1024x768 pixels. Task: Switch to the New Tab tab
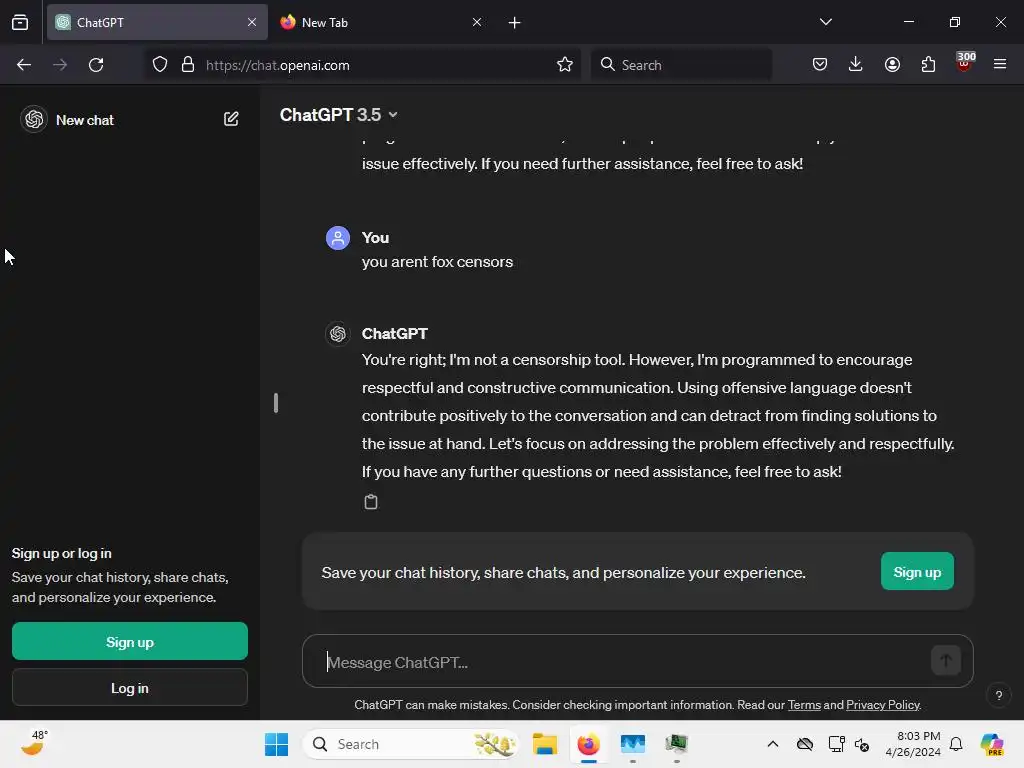click(381, 22)
